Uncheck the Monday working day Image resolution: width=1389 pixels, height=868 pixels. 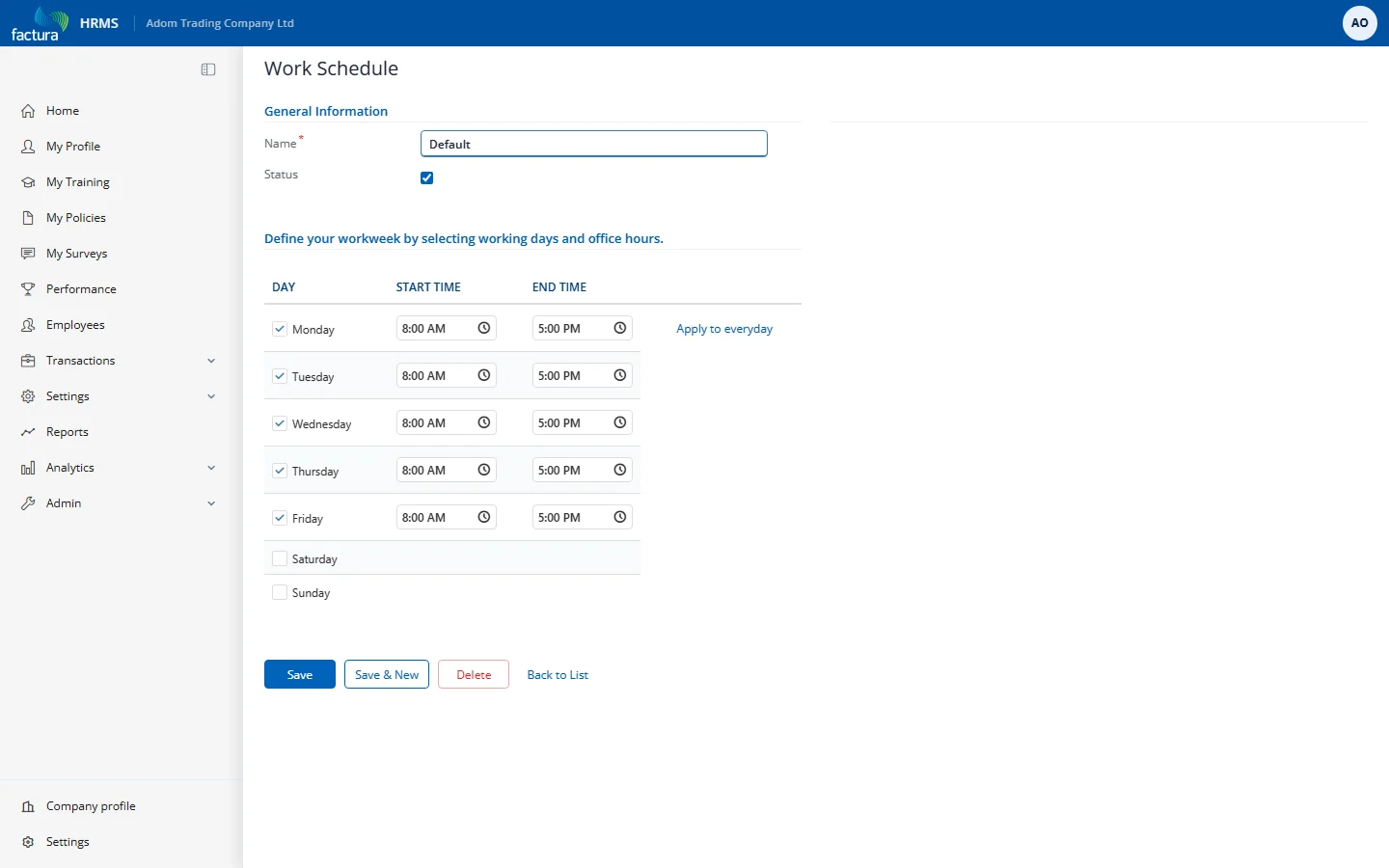tap(280, 329)
